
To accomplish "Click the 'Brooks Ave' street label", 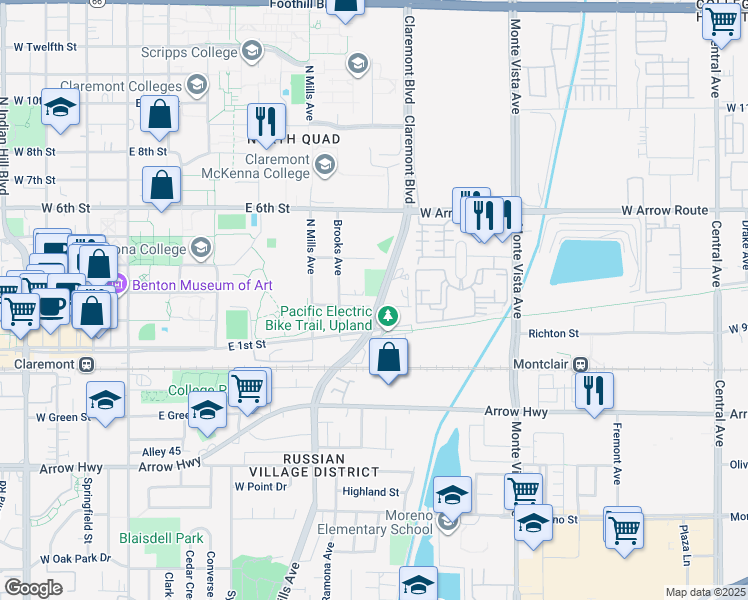I will tap(338, 248).
